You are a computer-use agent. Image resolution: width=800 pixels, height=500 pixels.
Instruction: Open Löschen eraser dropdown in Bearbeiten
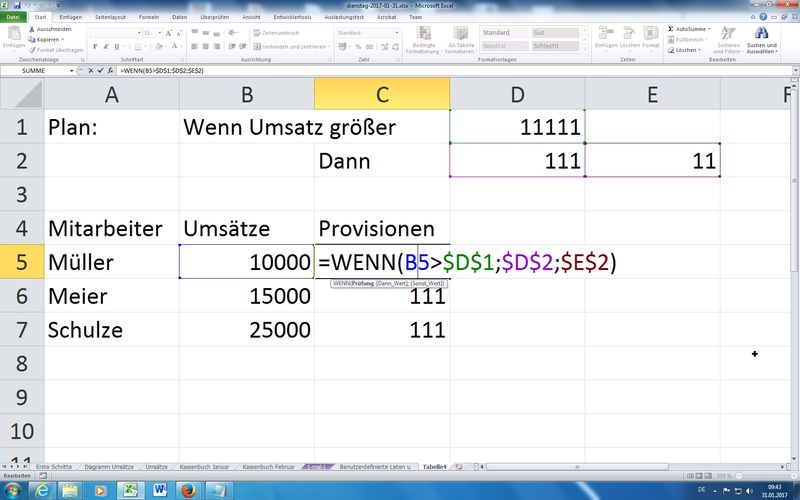point(685,50)
